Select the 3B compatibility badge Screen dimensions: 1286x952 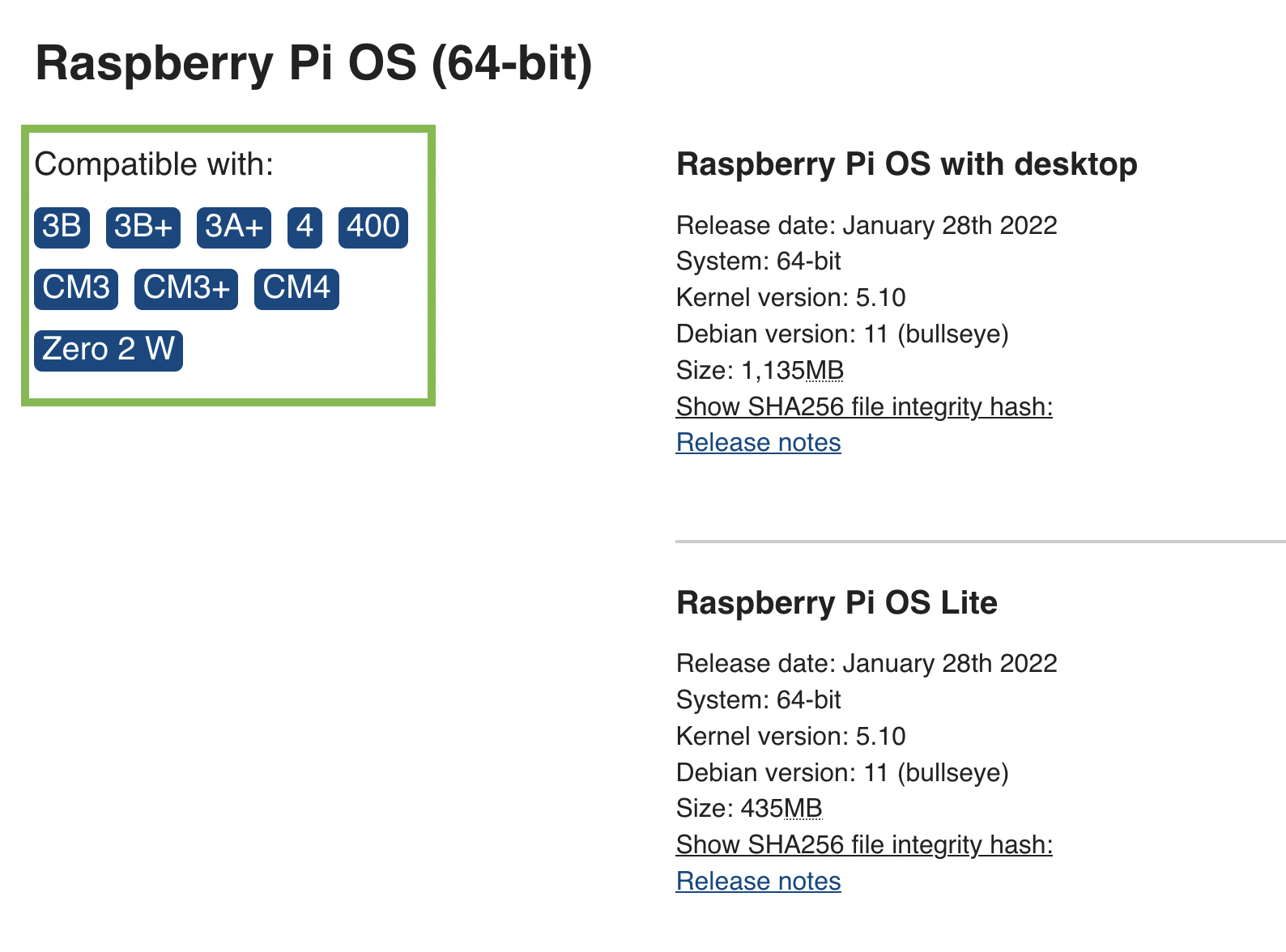coord(62,227)
